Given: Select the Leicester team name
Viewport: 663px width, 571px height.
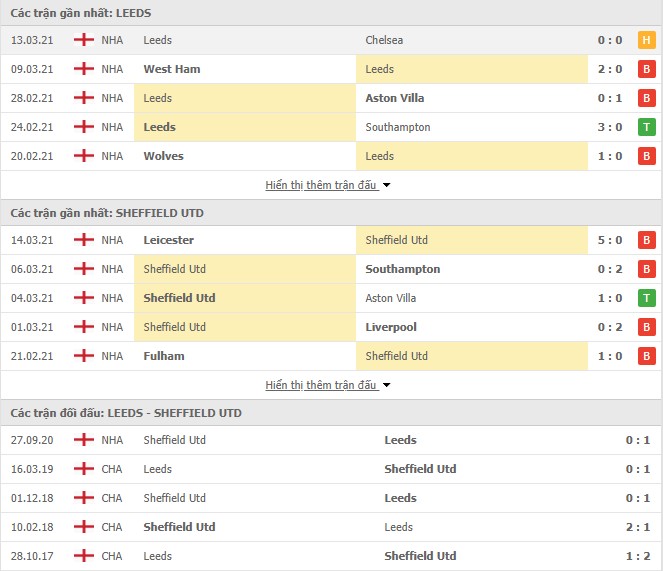Looking at the screenshot, I should pos(168,240).
